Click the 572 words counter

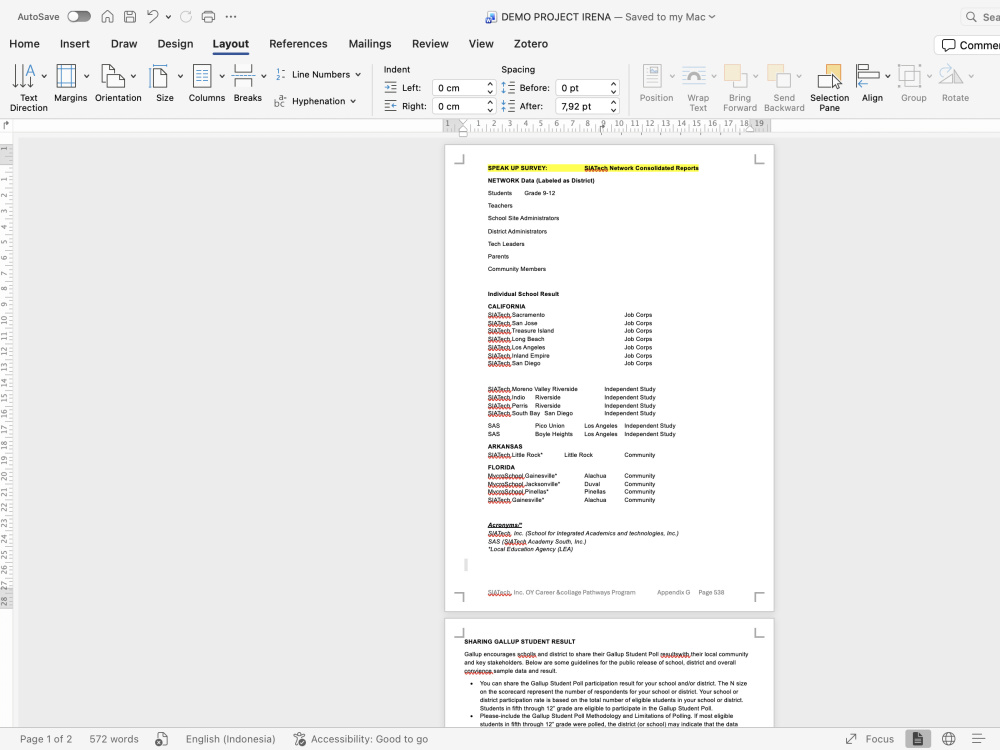click(x=114, y=739)
